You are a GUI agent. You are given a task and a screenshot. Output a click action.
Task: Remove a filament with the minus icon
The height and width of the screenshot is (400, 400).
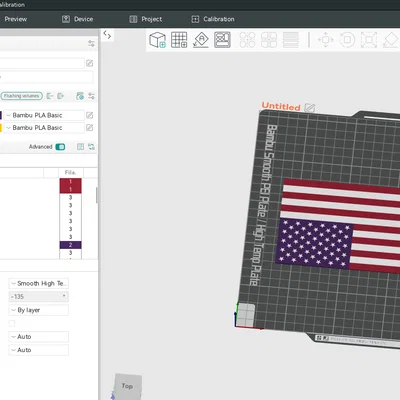coord(50,96)
